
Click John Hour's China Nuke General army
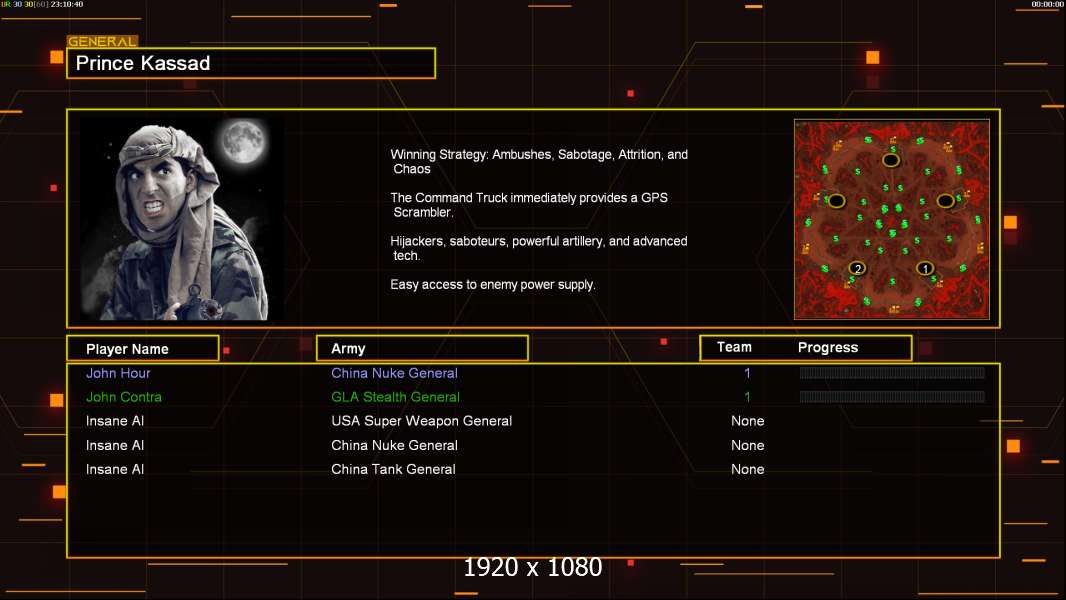tap(394, 373)
